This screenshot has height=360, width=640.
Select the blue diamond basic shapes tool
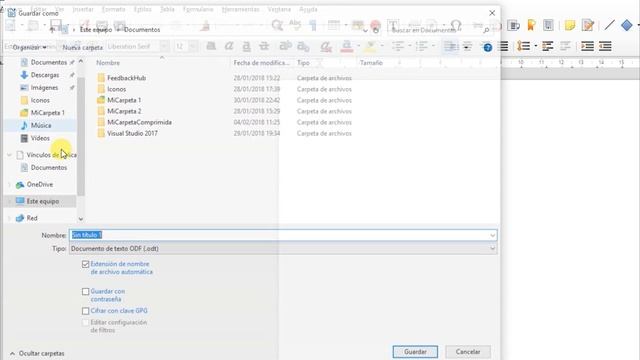[627, 25]
